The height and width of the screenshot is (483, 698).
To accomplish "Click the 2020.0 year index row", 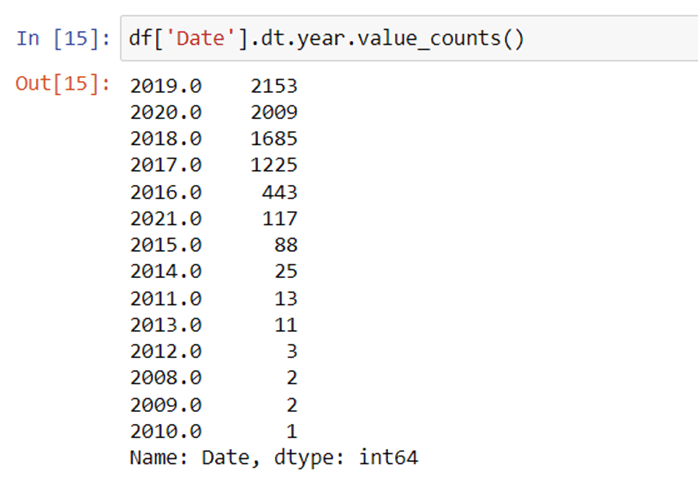I will (x=166, y=112).
